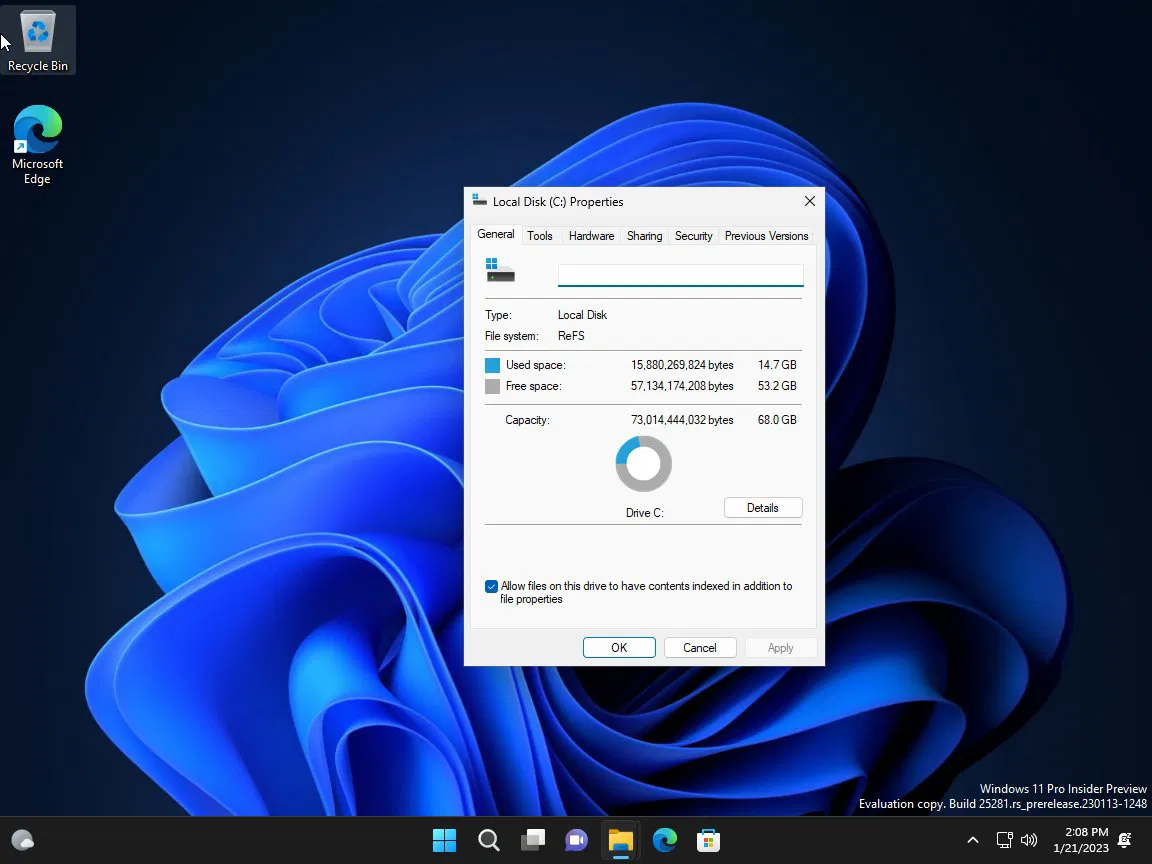Launch the Chat app from the taskbar
This screenshot has height=864, width=1152.
(576, 840)
